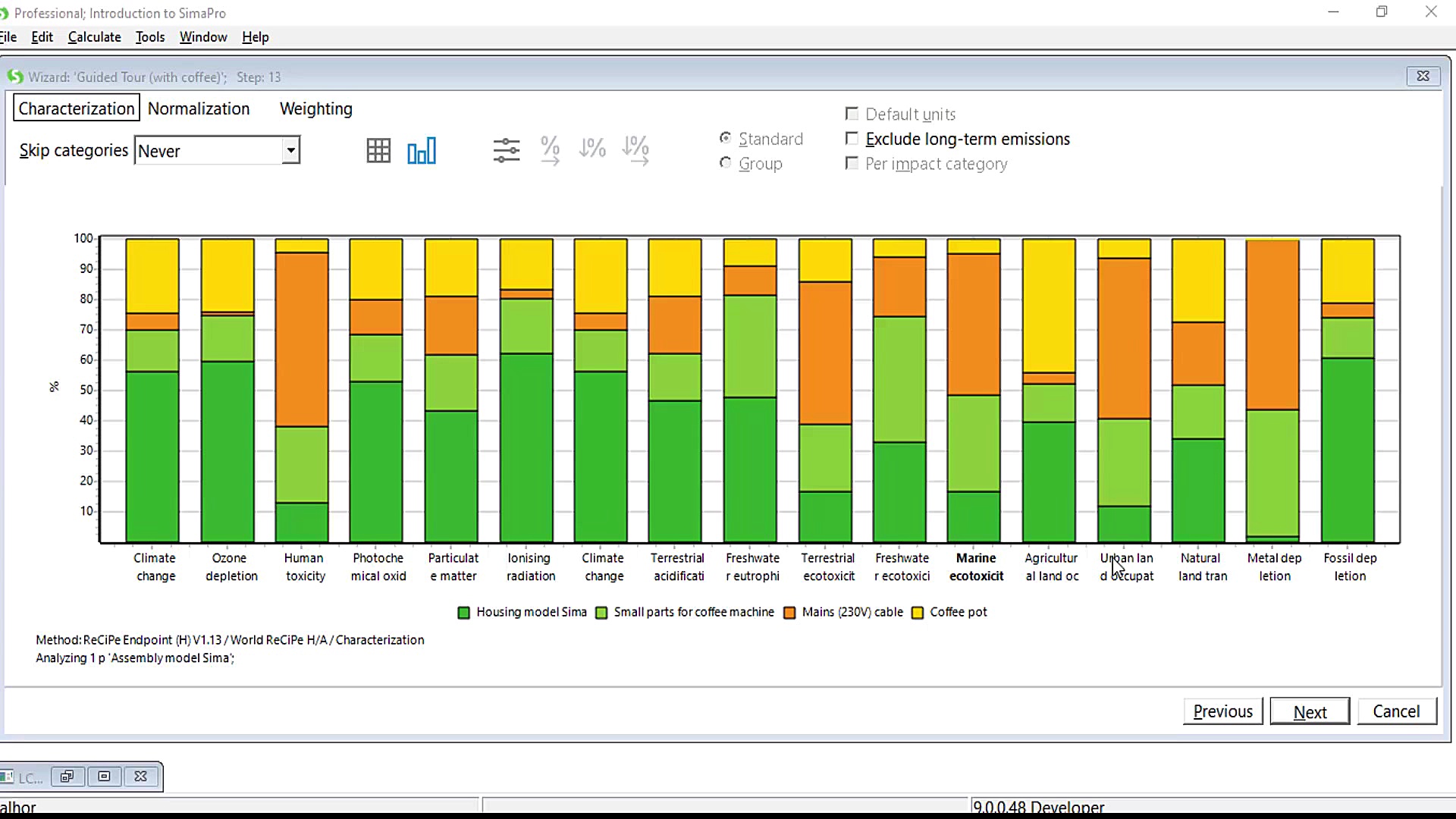Click the Previous button
This screenshot has height=819, width=1456.
point(1222,711)
